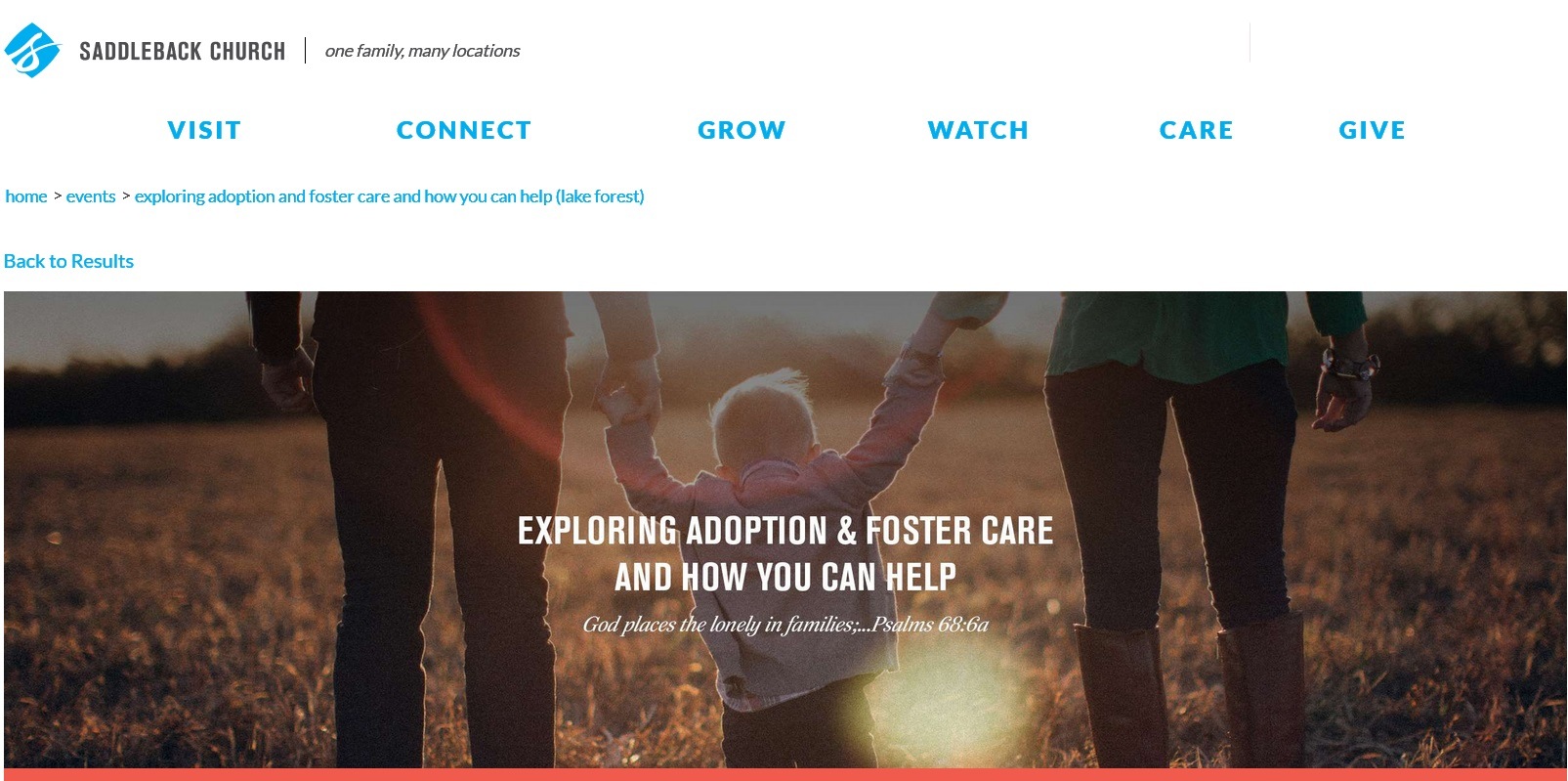Viewport: 1568px width, 781px height.
Task: Open the CARE navigation menu
Action: [1196, 130]
